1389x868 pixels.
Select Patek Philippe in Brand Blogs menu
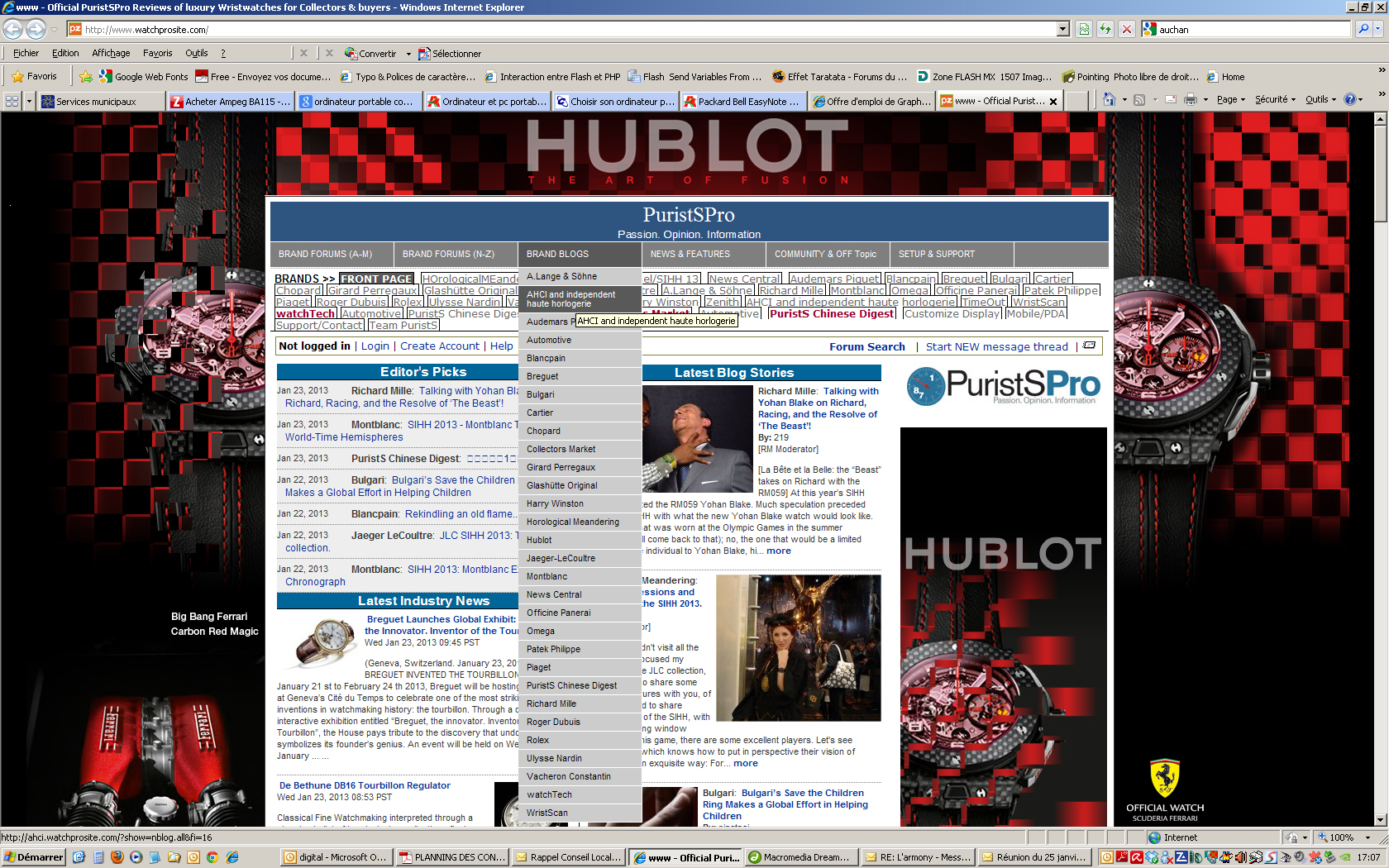point(580,649)
